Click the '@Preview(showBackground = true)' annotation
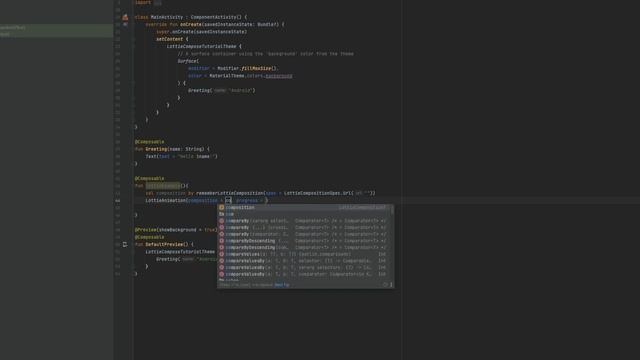Image resolution: width=640 pixels, height=360 pixels. click(x=176, y=230)
